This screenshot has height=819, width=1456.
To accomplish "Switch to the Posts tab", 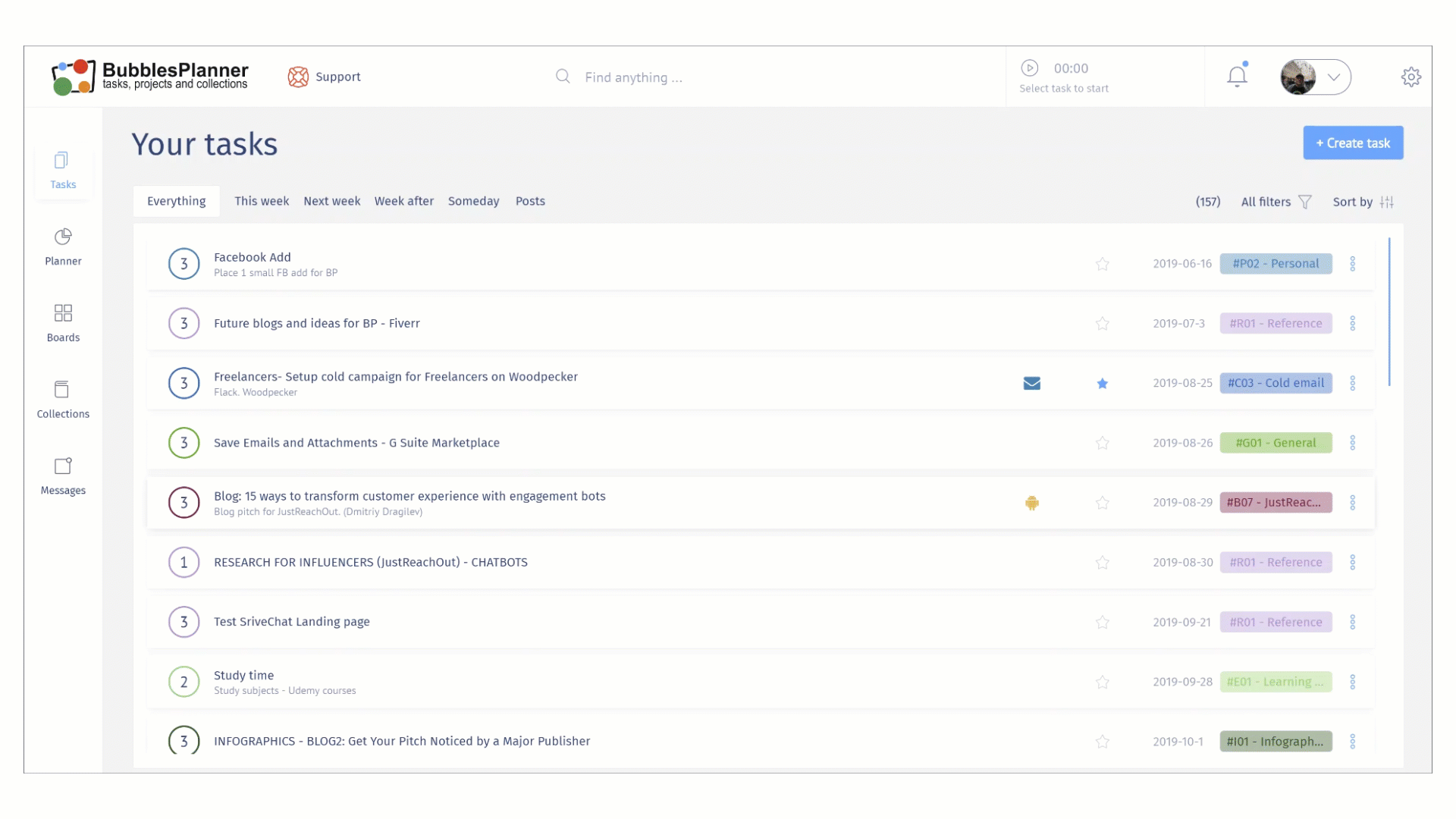I will pyautogui.click(x=530, y=201).
